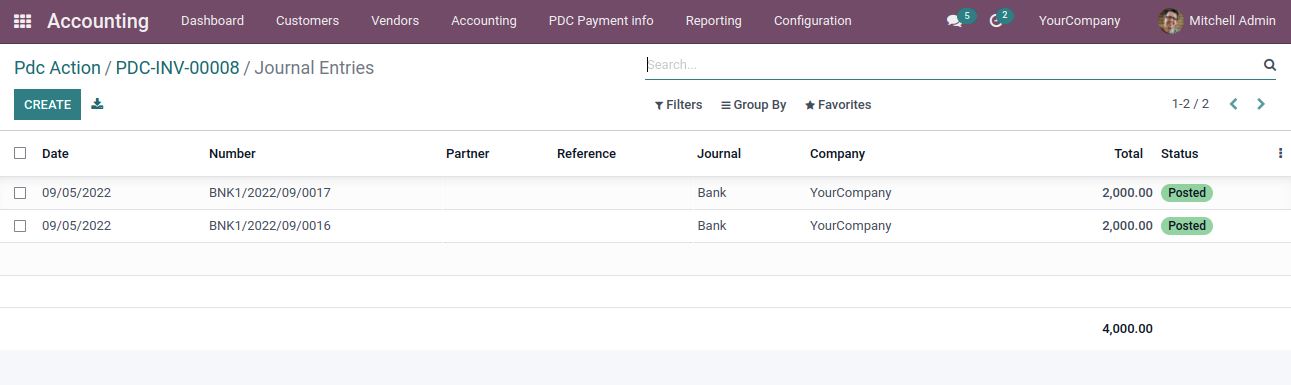1291x385 pixels.
Task: Open the messages chat bubble icon
Action: [x=954, y=21]
